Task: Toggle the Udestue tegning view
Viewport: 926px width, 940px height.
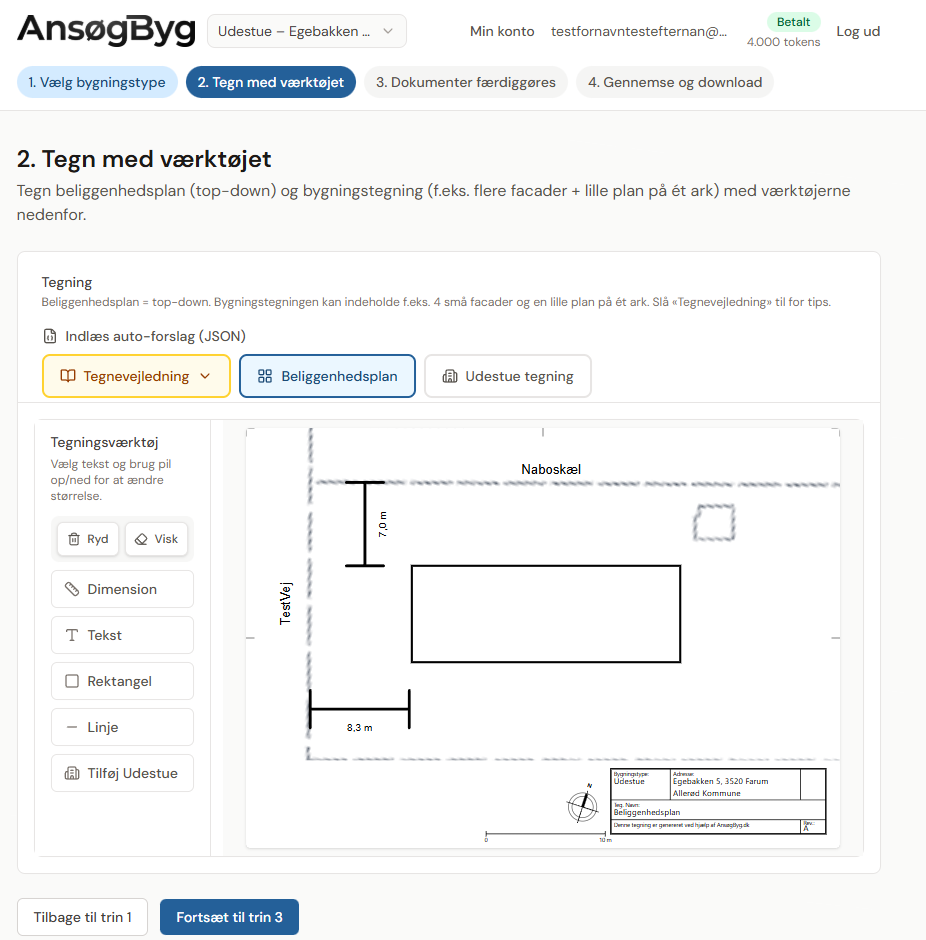Action: click(507, 376)
